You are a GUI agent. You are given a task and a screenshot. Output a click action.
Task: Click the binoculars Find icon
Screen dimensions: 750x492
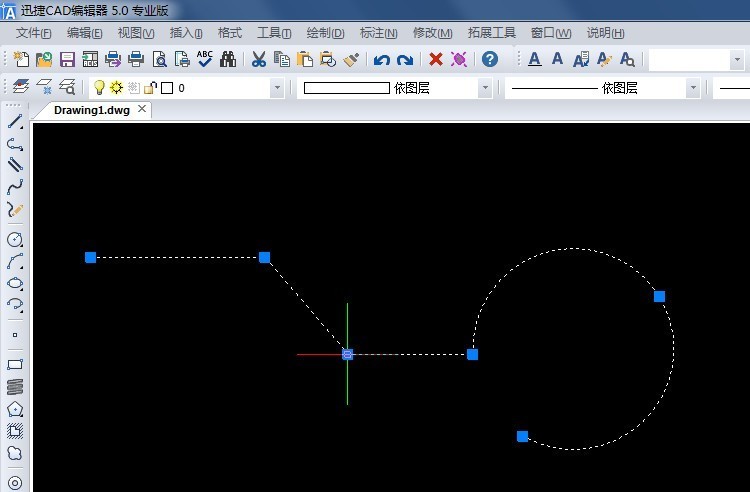227,60
